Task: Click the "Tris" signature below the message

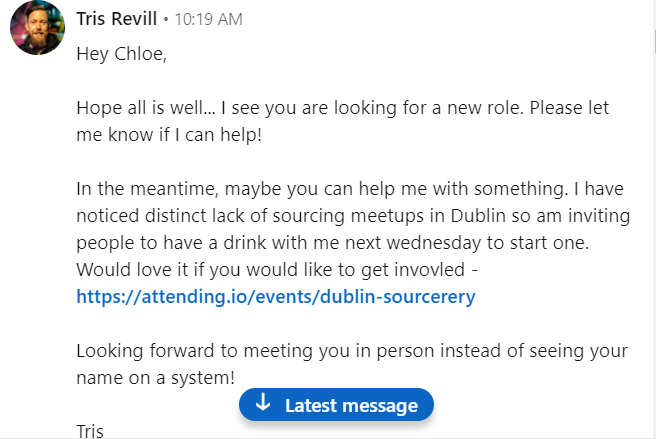Action: click(x=90, y=431)
